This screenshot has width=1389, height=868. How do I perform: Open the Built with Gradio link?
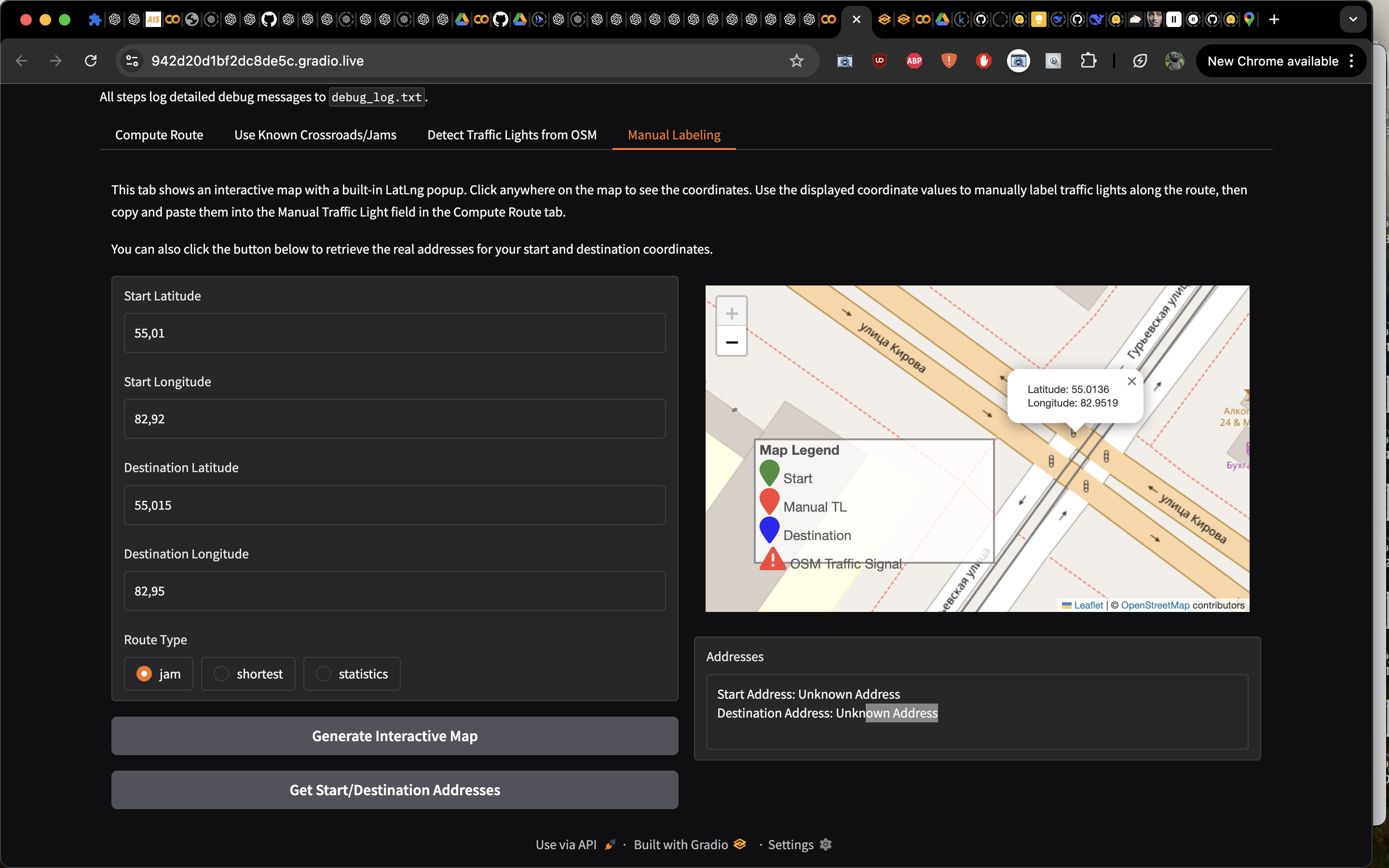point(689,844)
